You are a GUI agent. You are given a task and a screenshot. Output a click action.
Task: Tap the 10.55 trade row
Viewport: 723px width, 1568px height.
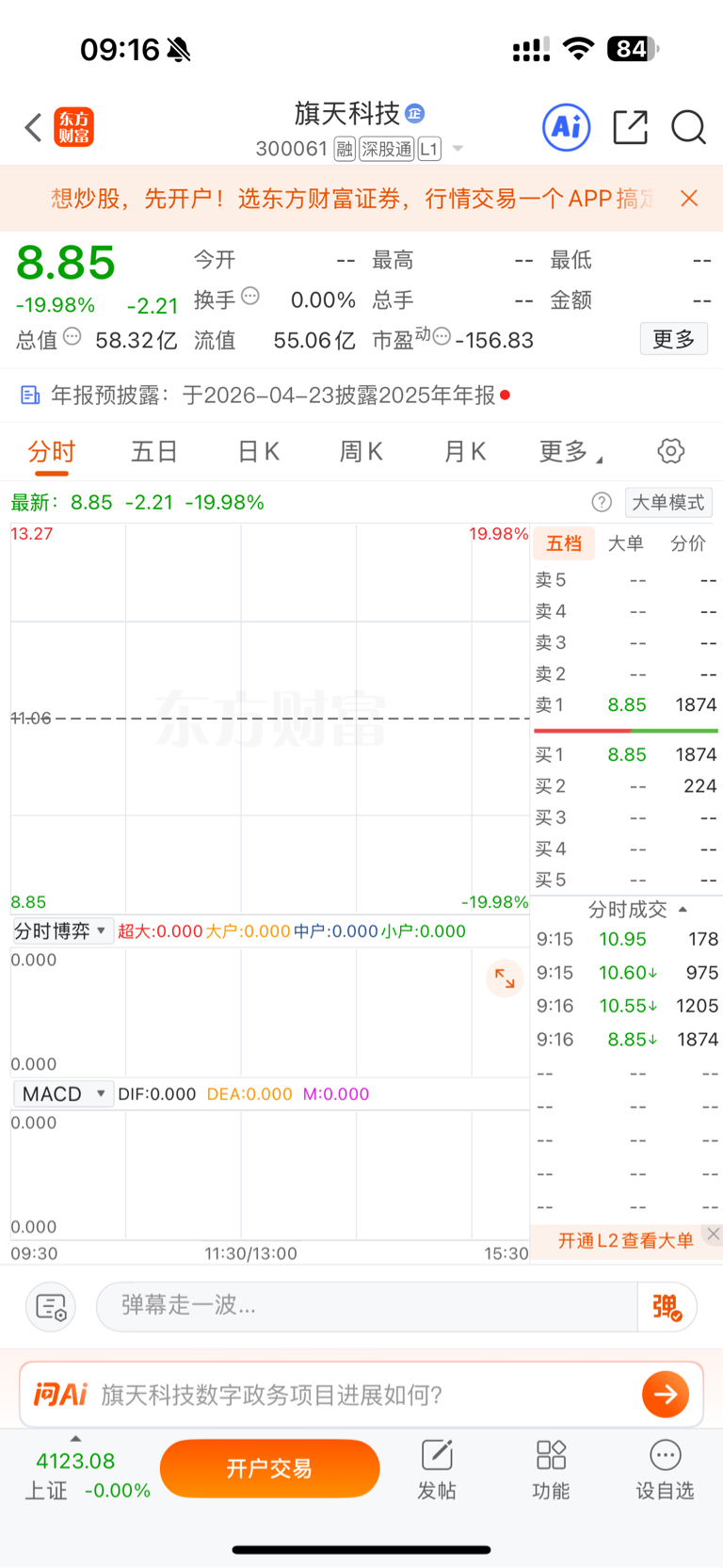pyautogui.click(x=627, y=1006)
